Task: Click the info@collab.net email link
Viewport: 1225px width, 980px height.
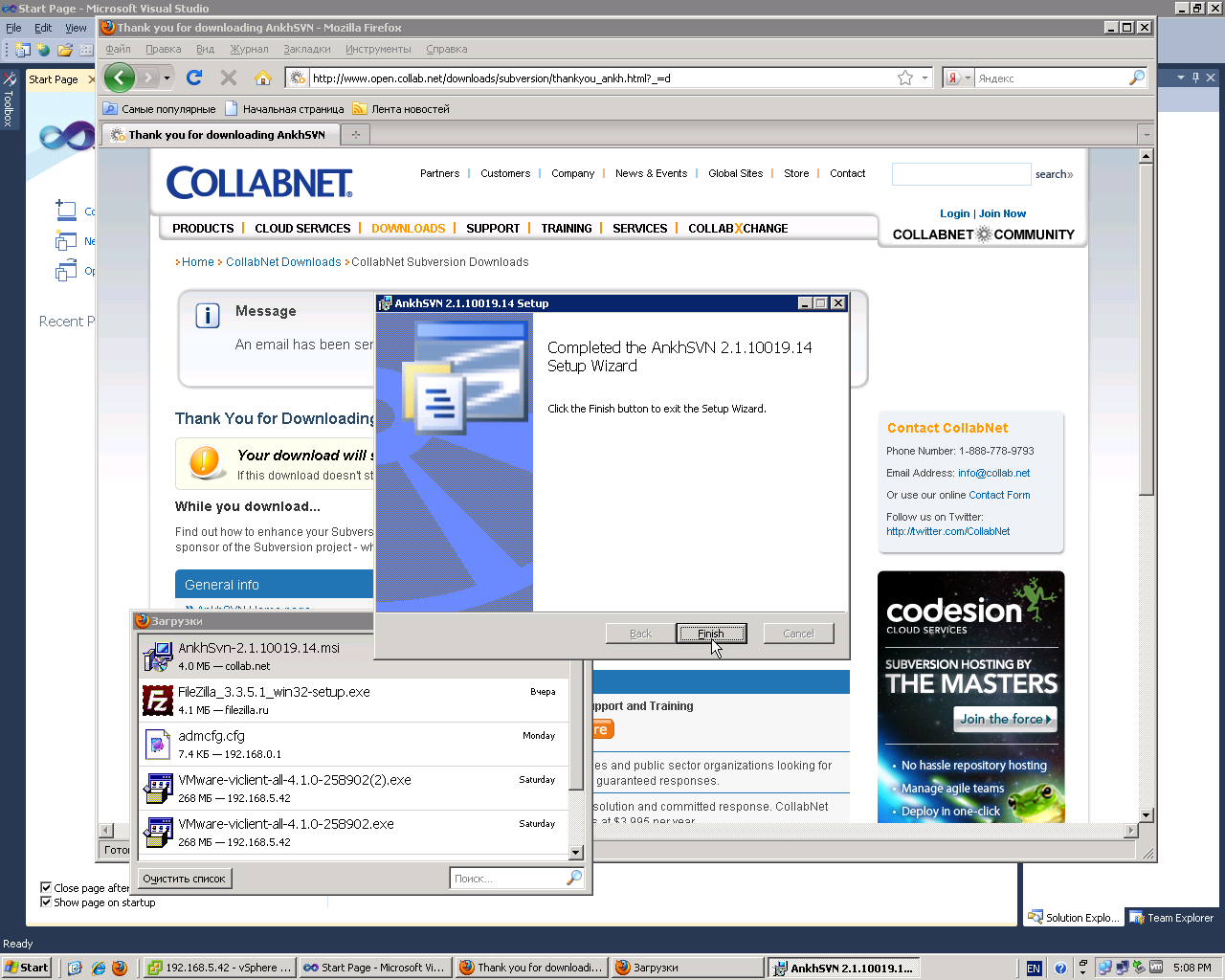Action: coord(994,473)
